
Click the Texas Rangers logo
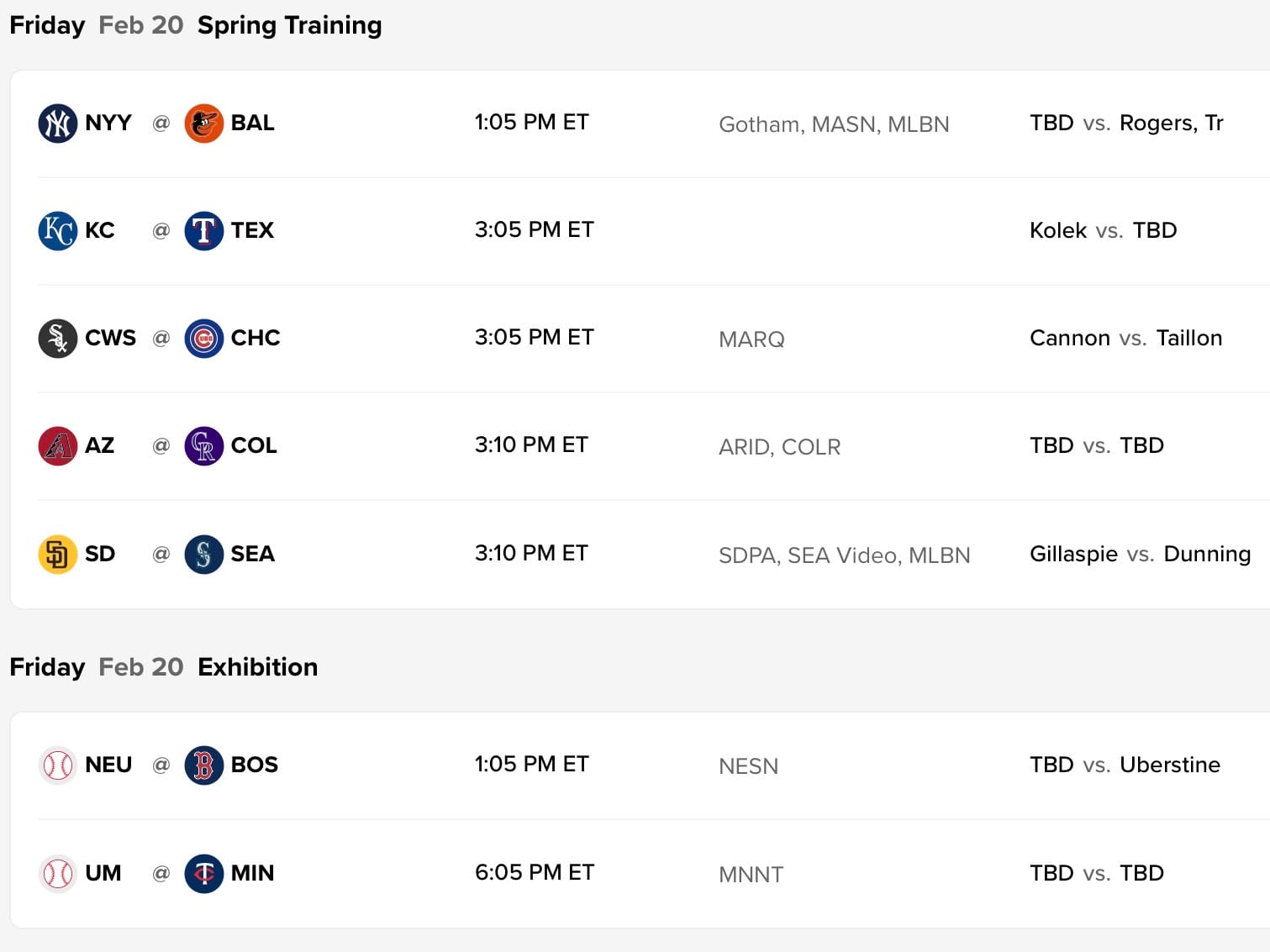pyautogui.click(x=203, y=231)
